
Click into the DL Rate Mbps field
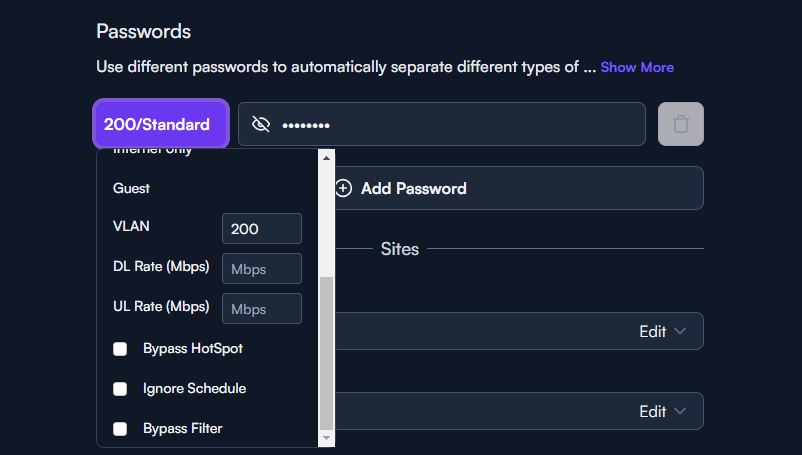(x=262, y=268)
